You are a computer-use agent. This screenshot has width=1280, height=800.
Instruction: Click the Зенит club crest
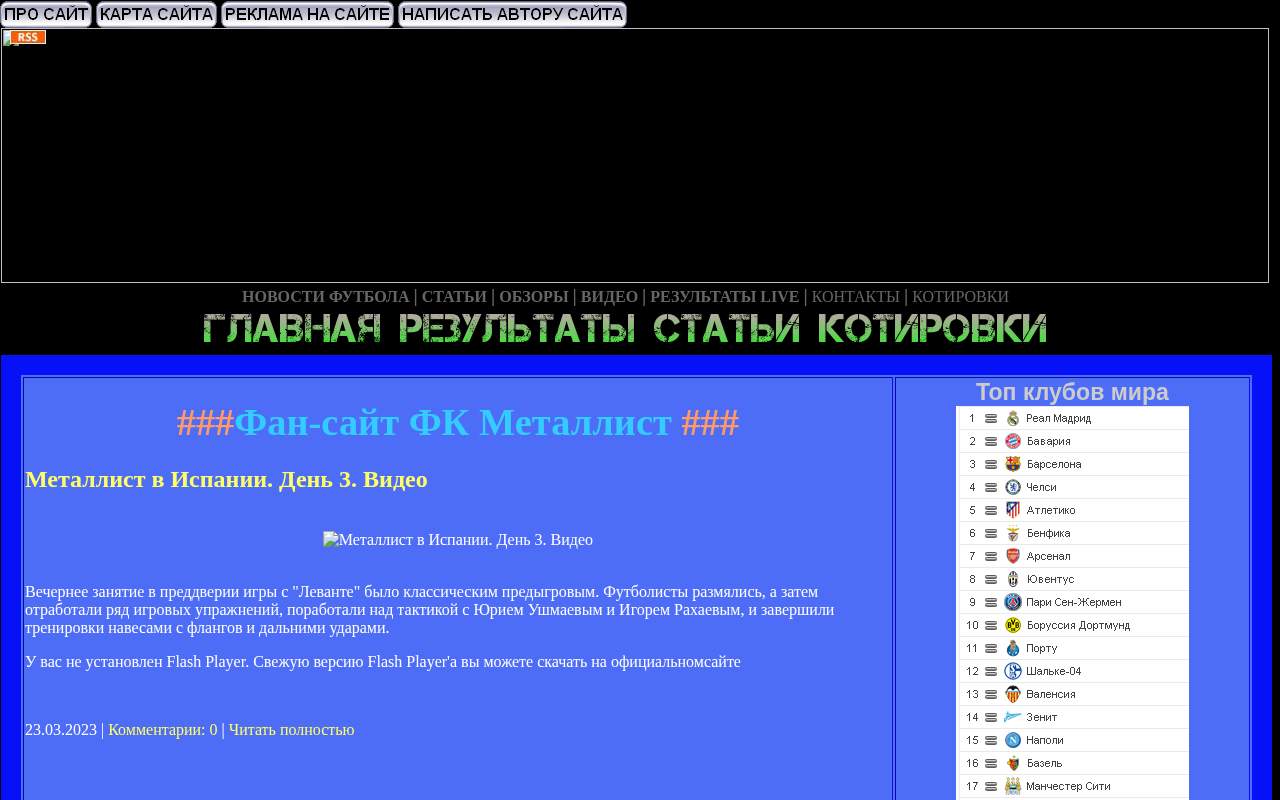pos(1013,717)
